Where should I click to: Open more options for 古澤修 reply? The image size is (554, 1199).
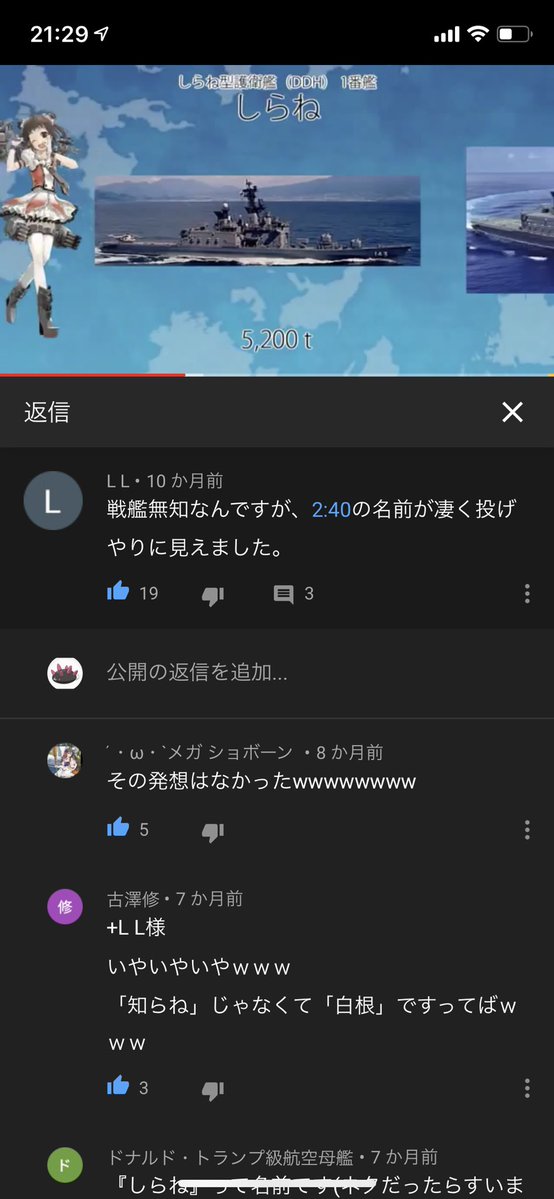527,1088
